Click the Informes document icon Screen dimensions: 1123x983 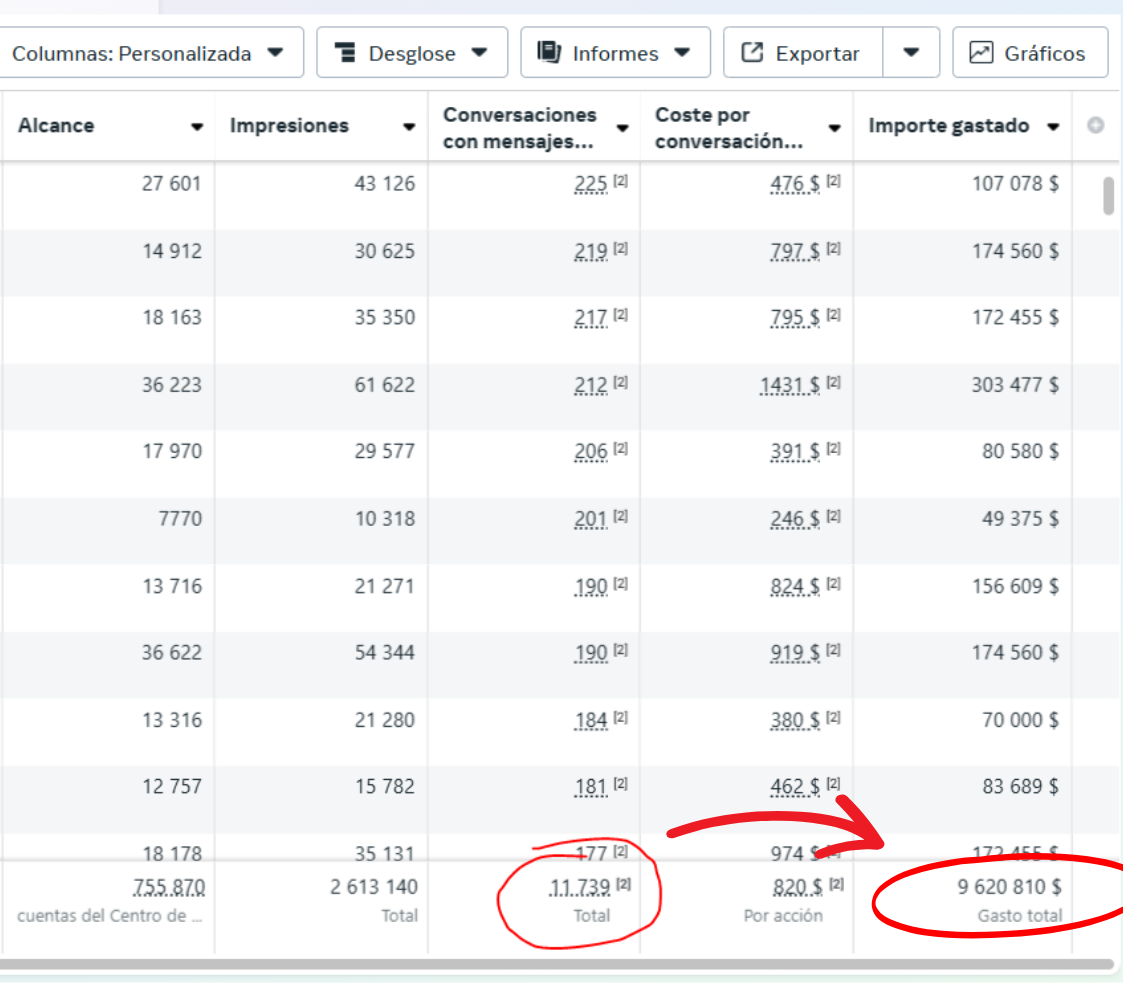[x=549, y=52]
